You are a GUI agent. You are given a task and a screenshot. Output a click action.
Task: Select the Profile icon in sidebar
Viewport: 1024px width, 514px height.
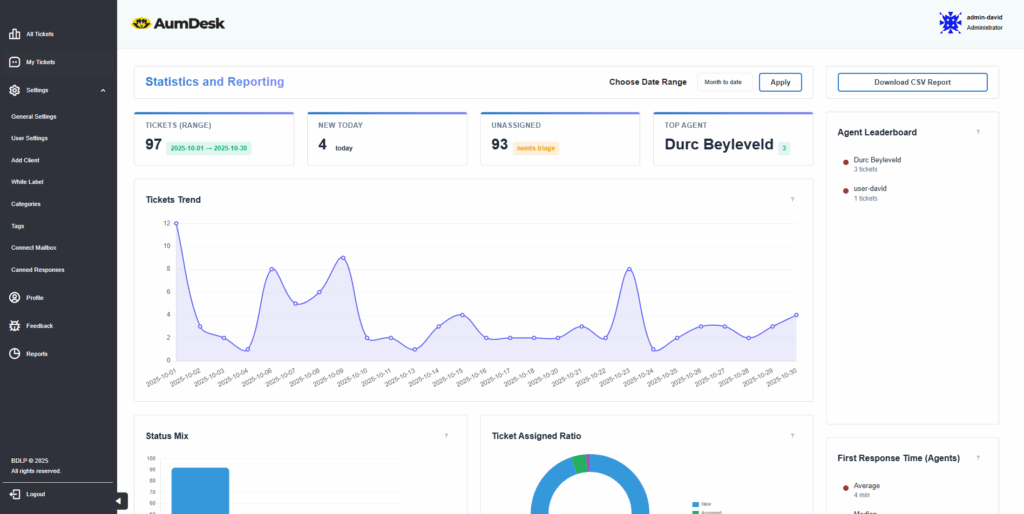[14, 298]
